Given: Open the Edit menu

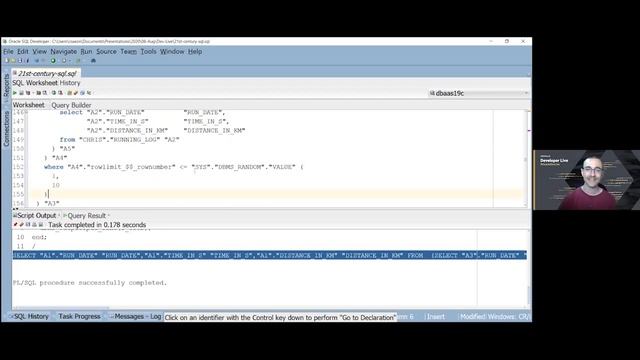Looking at the screenshot, I should (x=23, y=51).
